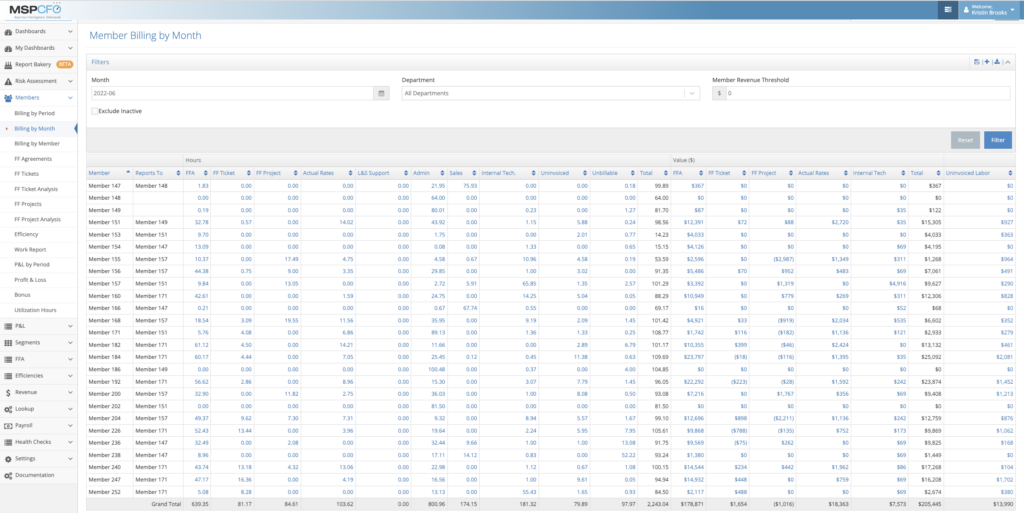This screenshot has height=513, width=1024.
Task: Expand the FFA sidebar section
Action: point(38,359)
